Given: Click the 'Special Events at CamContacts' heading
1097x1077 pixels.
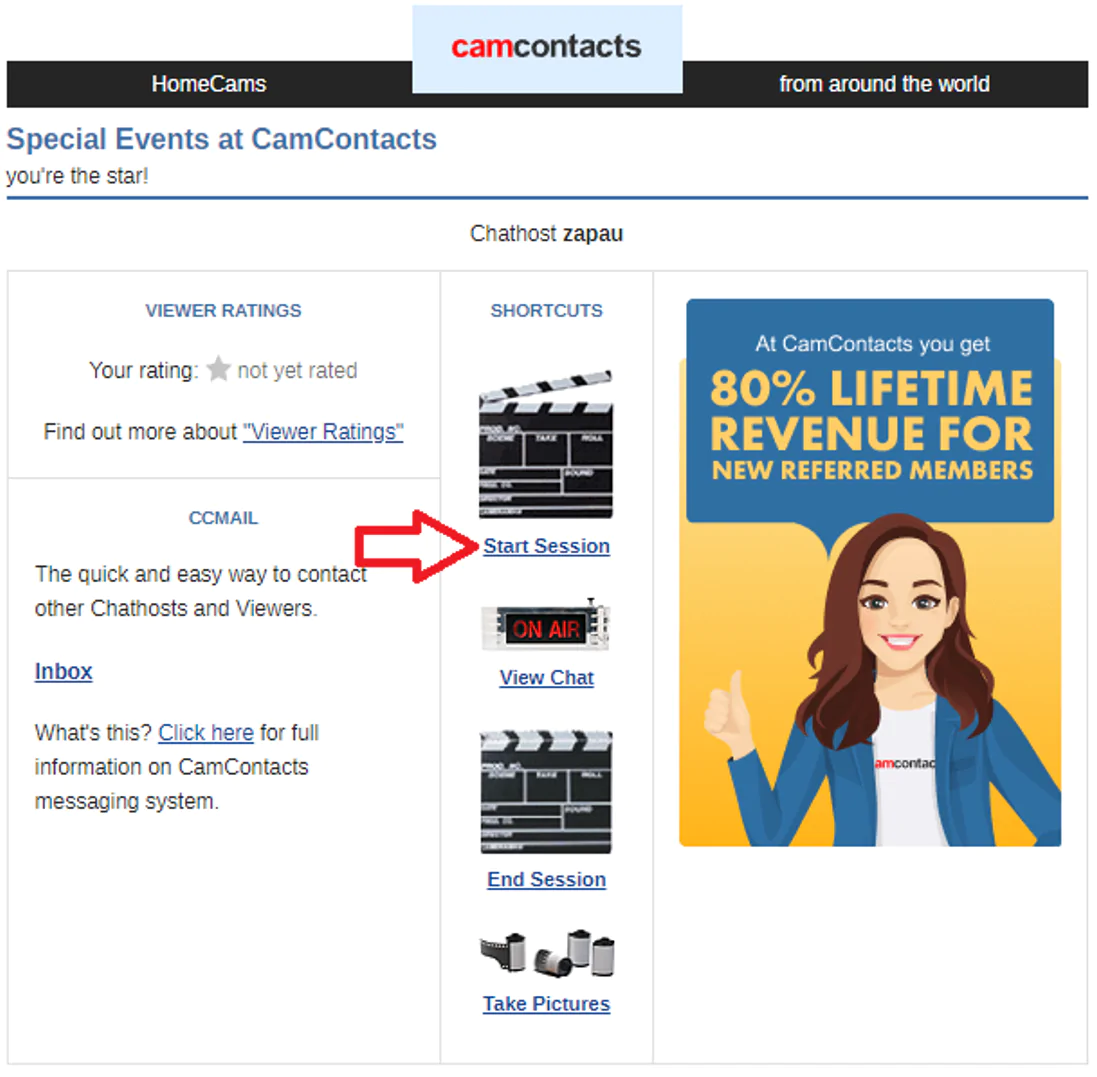Looking at the screenshot, I should point(222,139).
